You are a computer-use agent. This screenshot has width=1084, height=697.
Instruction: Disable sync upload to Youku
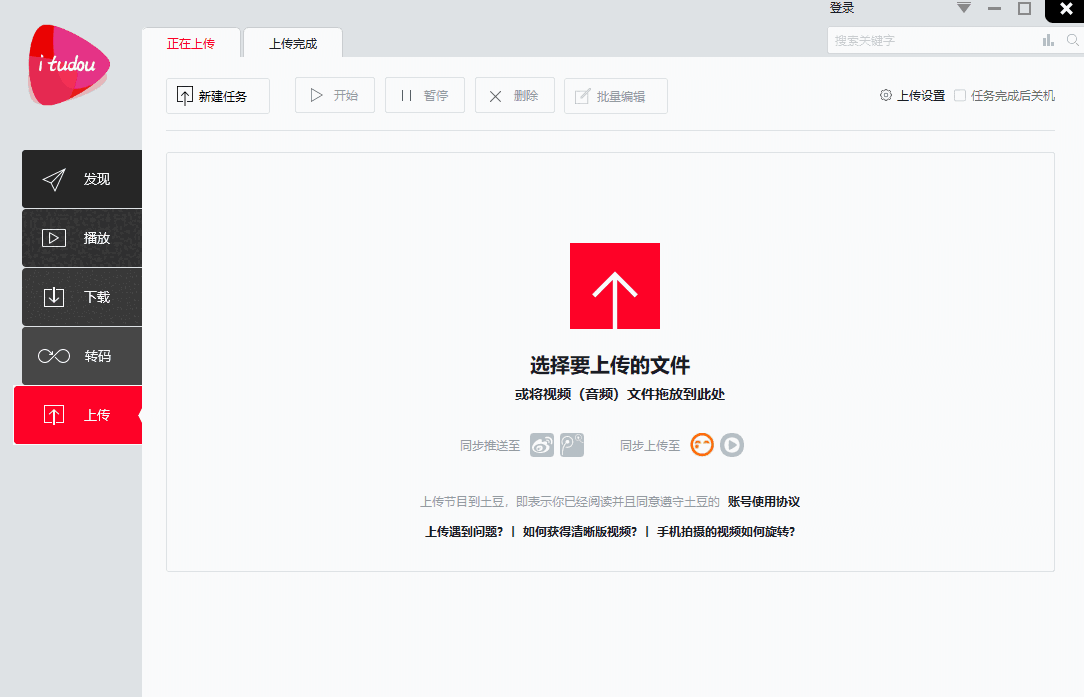click(731, 445)
